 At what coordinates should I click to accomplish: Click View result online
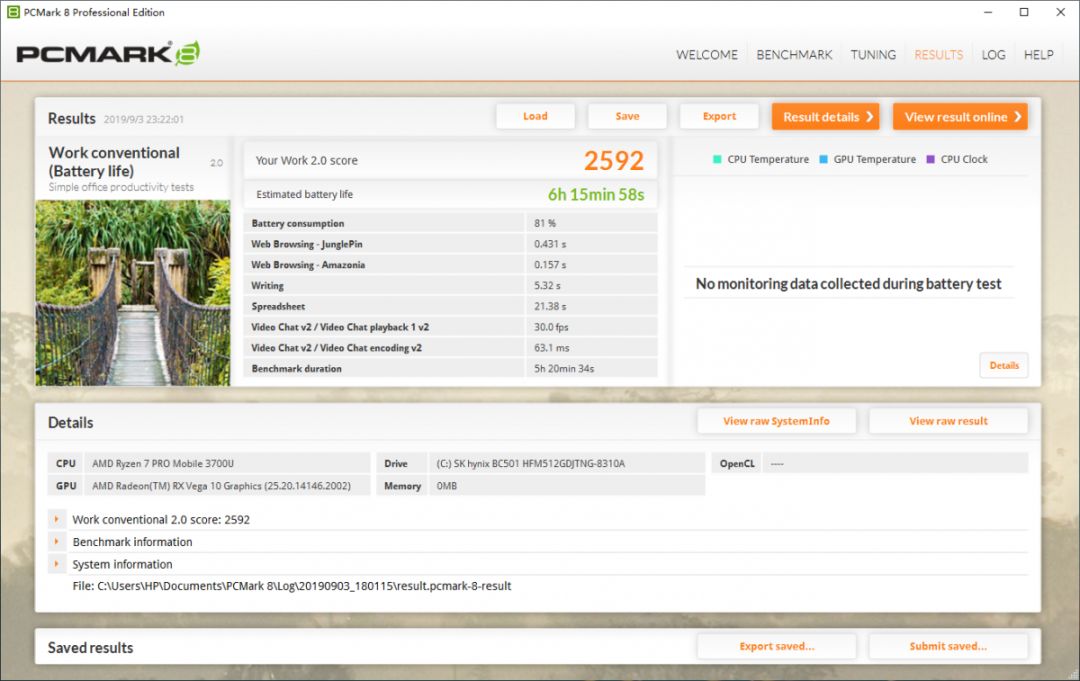click(x=960, y=117)
